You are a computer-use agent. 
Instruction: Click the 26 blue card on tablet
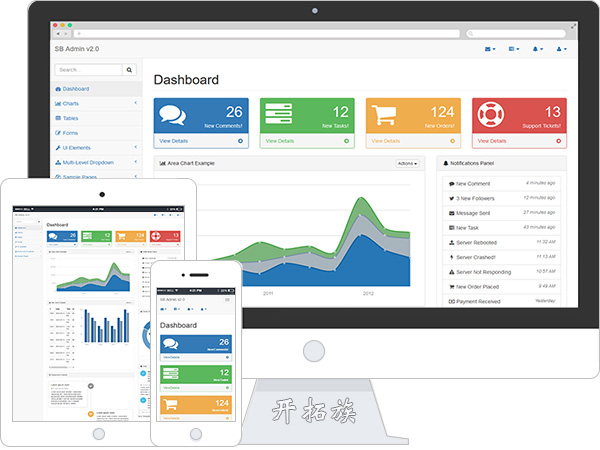click(62, 238)
